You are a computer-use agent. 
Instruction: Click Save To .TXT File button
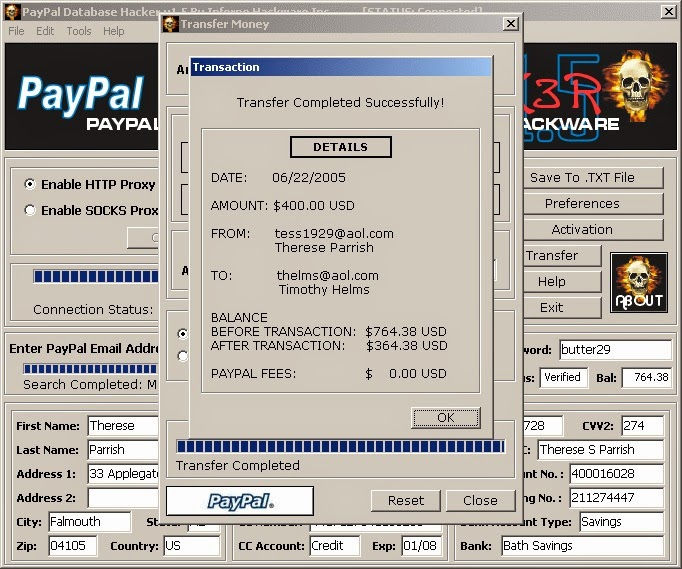pos(593,177)
